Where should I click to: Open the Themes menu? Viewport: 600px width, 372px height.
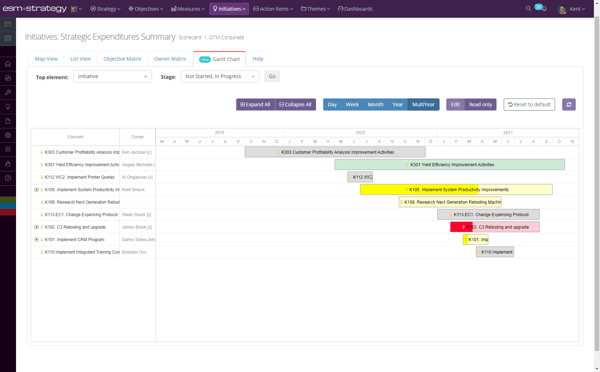tap(315, 9)
